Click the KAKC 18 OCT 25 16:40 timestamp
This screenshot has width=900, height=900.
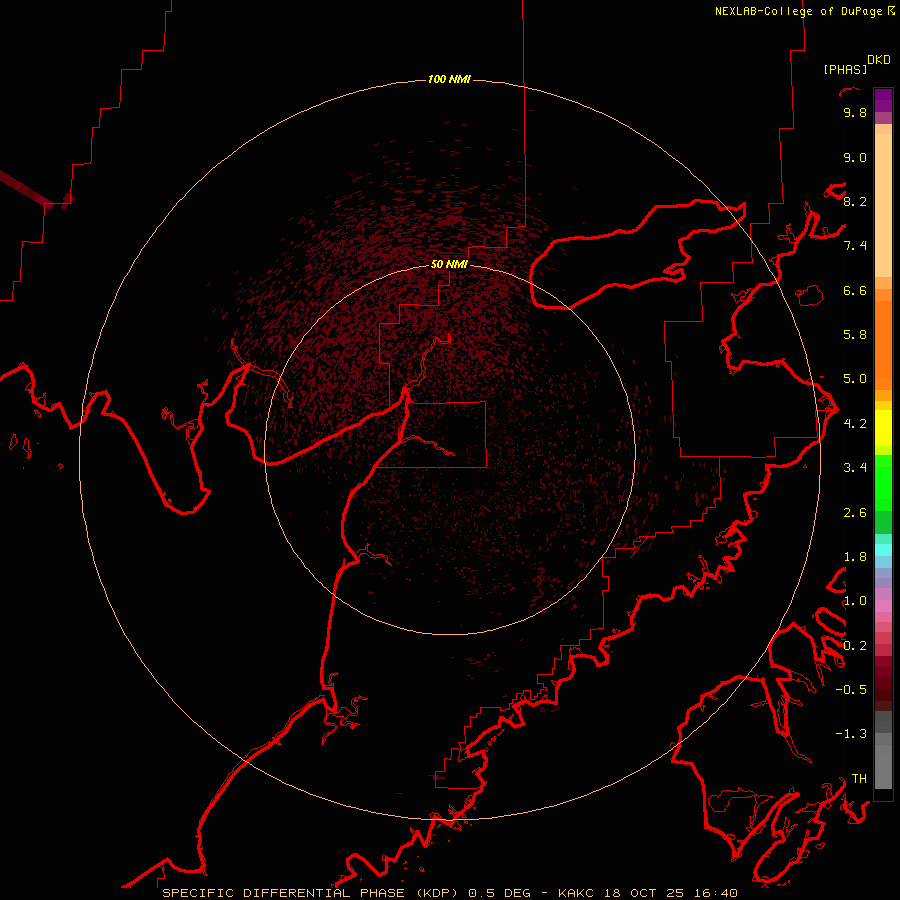647,893
